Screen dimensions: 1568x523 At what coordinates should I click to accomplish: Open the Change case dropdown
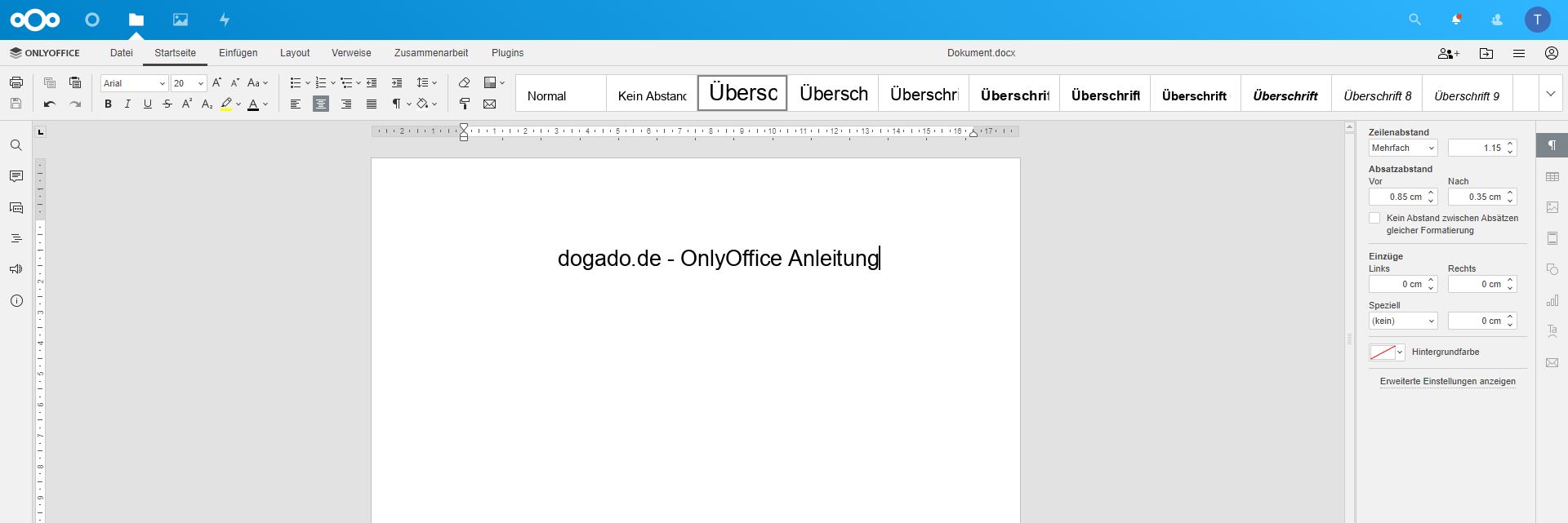(257, 82)
